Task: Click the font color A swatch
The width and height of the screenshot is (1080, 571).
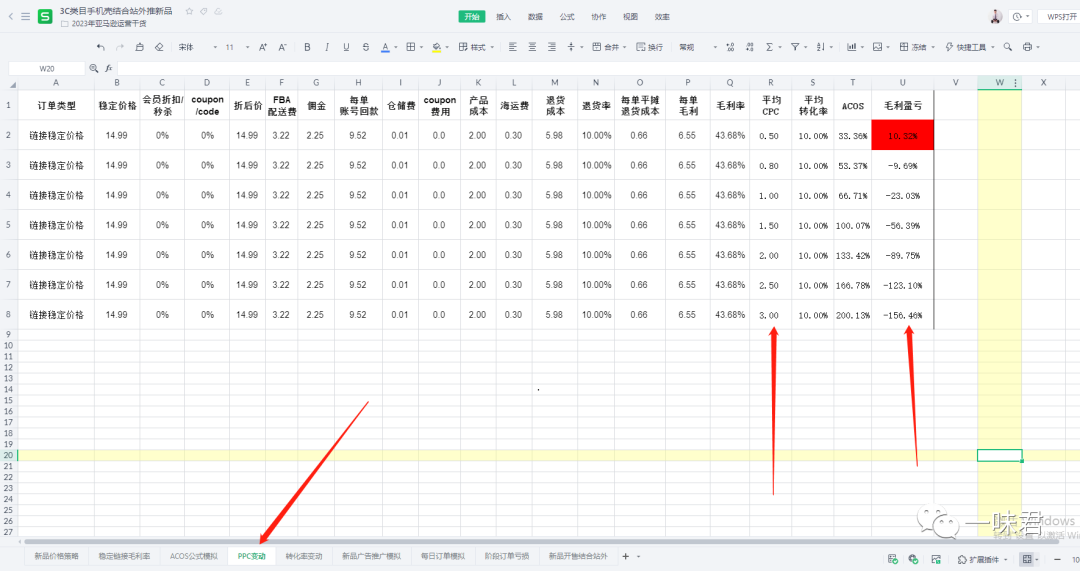Action: coord(387,47)
